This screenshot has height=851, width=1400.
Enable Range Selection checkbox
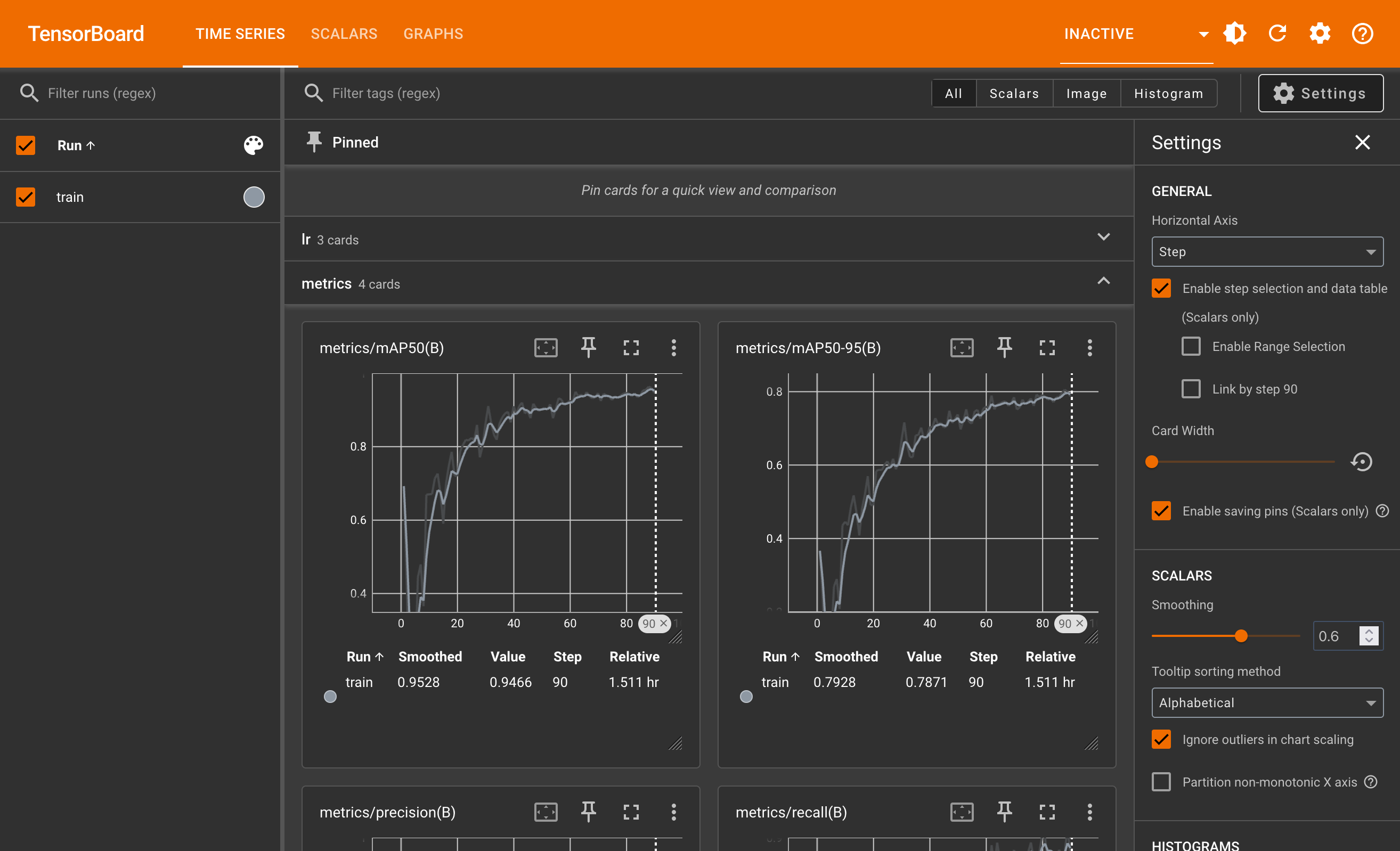coord(1191,346)
